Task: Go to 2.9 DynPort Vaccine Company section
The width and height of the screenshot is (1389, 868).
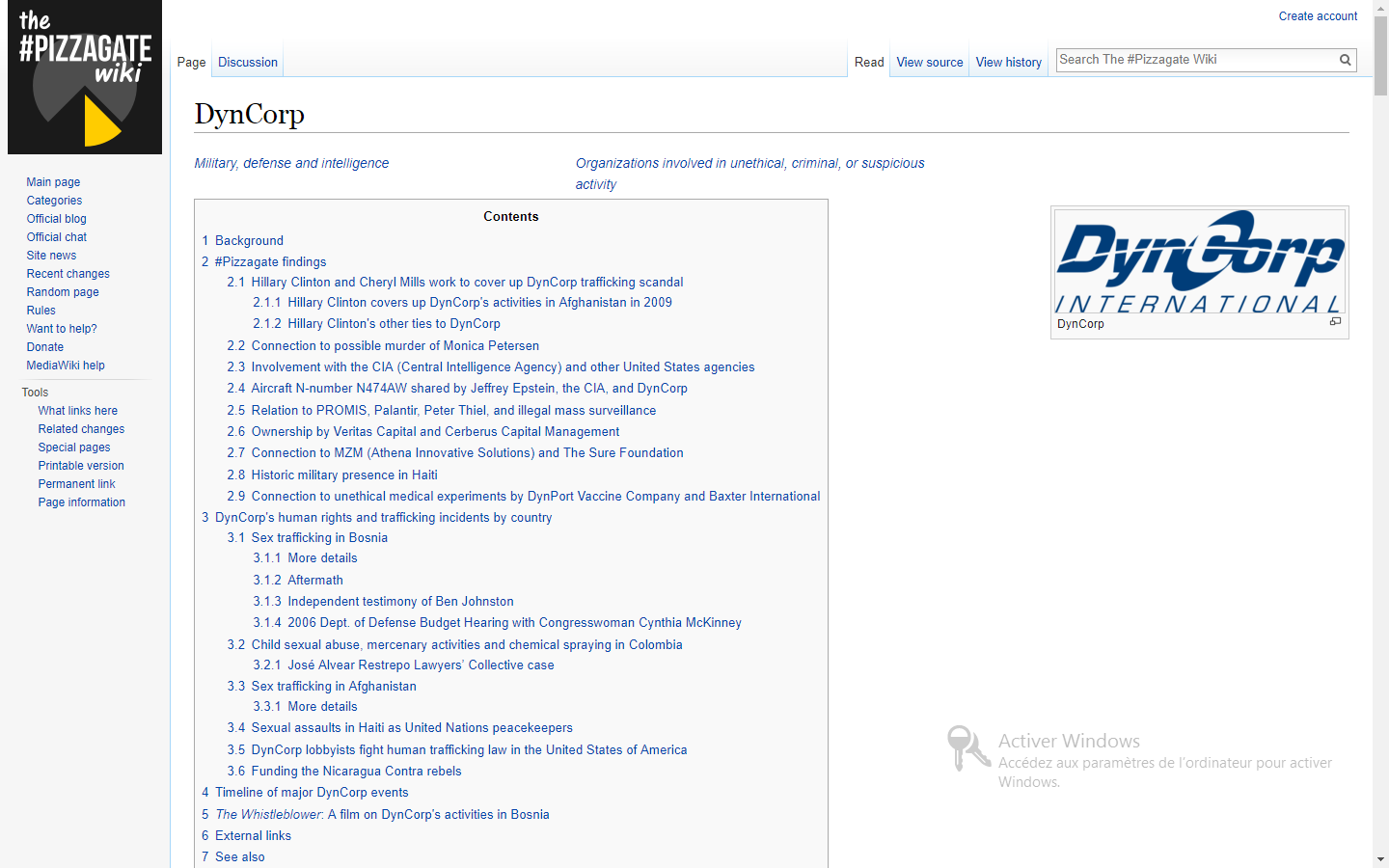Action: [524, 497]
